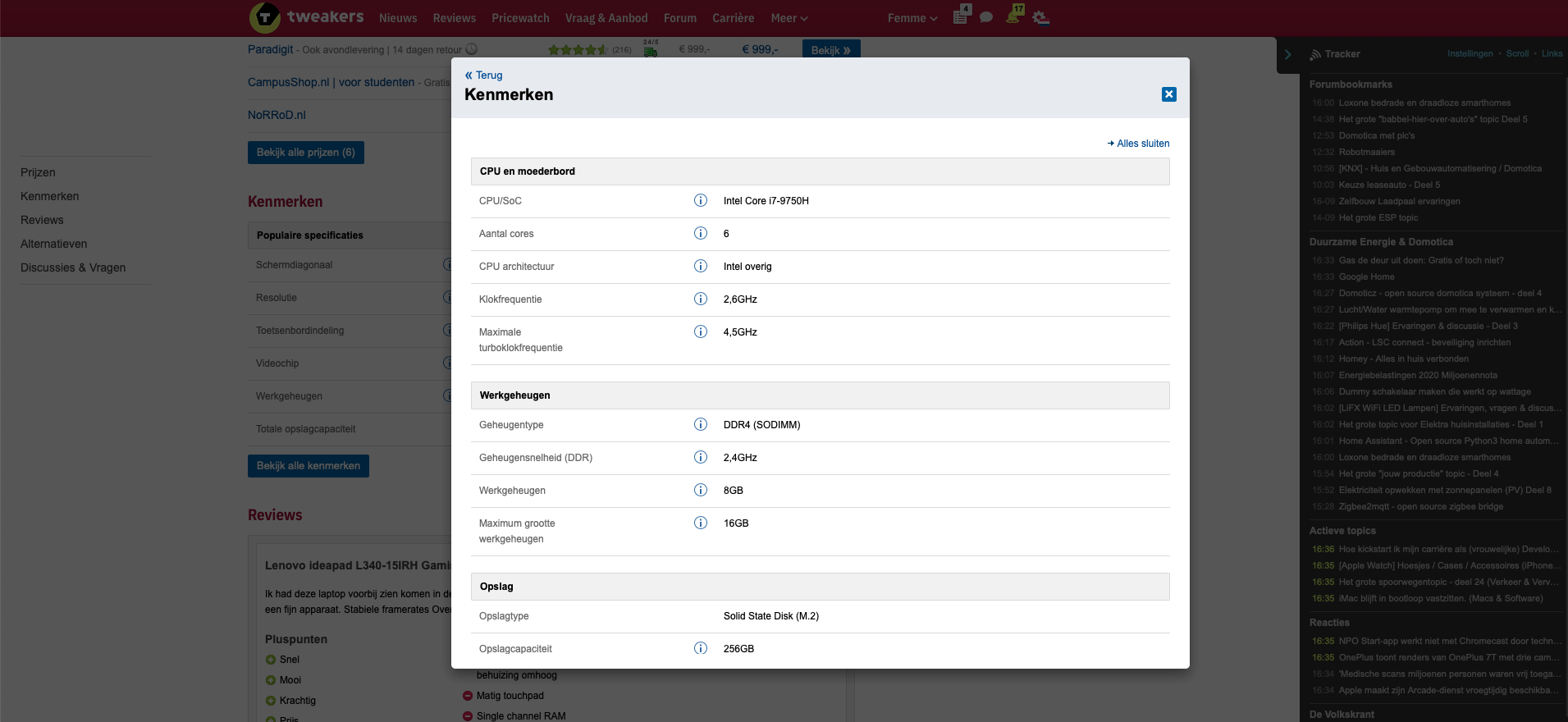This screenshot has width=1568, height=722.
Task: Jump to Alternatieven in left navigation
Action: click(54, 244)
